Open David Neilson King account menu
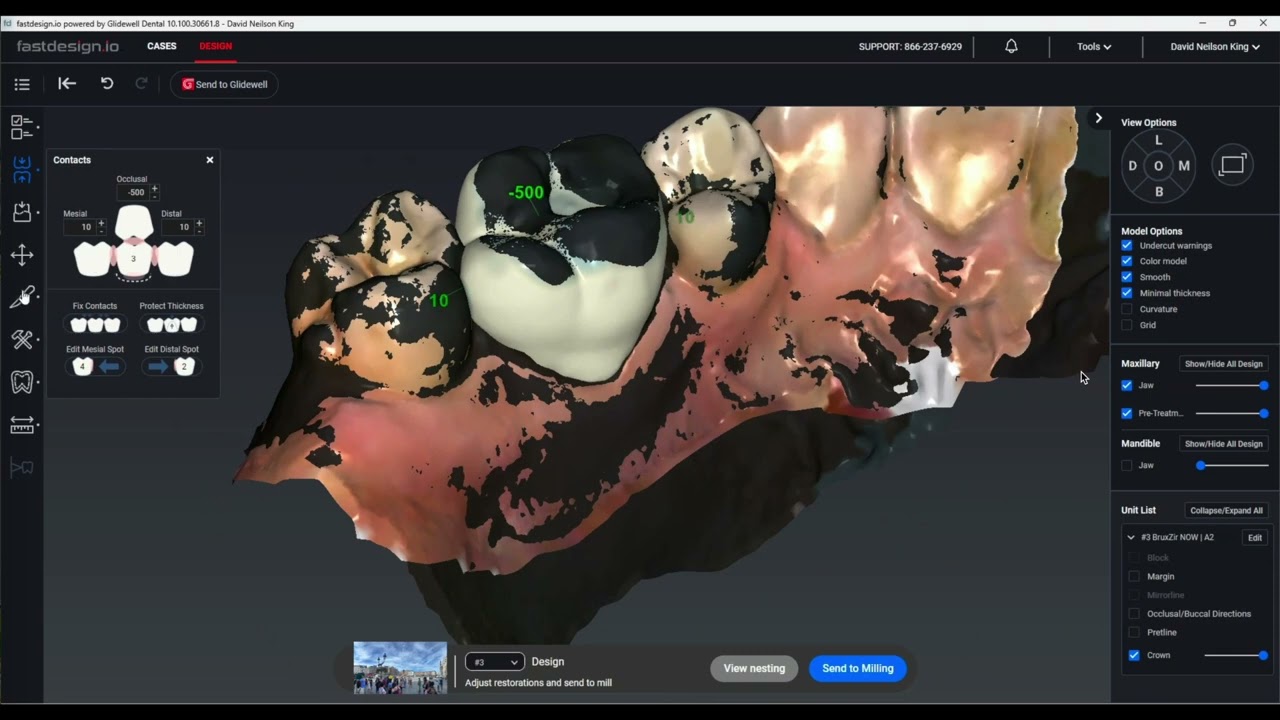Image resolution: width=1280 pixels, height=720 pixels. point(1215,46)
